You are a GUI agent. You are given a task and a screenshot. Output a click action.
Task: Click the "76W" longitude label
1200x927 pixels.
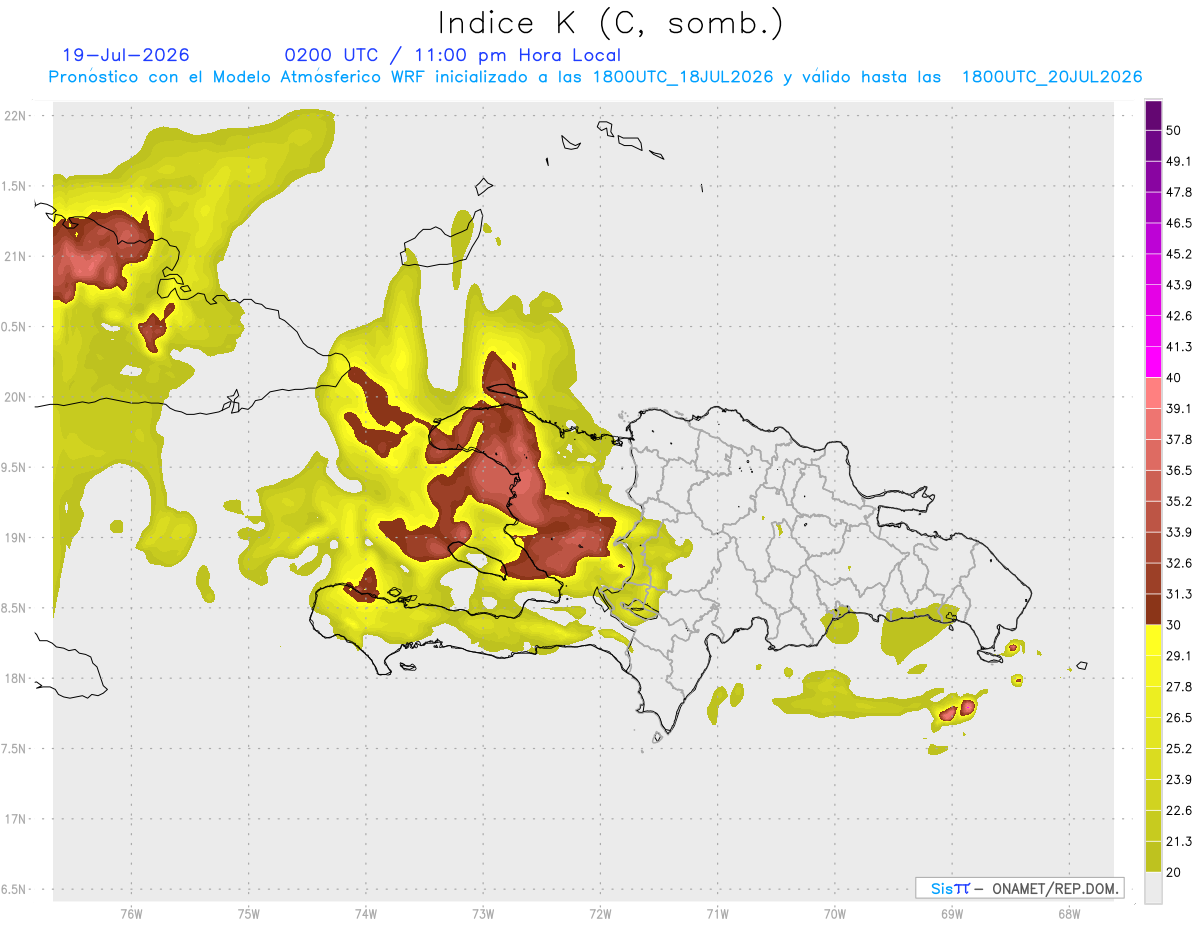click(131, 913)
